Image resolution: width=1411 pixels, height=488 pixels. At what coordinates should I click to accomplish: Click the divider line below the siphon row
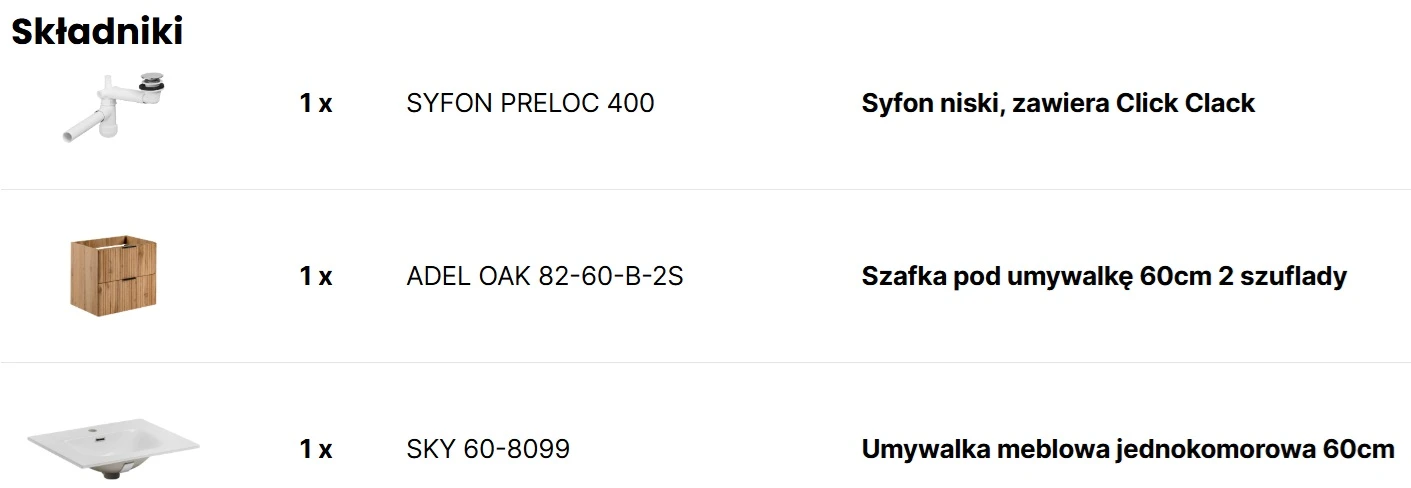(705, 189)
